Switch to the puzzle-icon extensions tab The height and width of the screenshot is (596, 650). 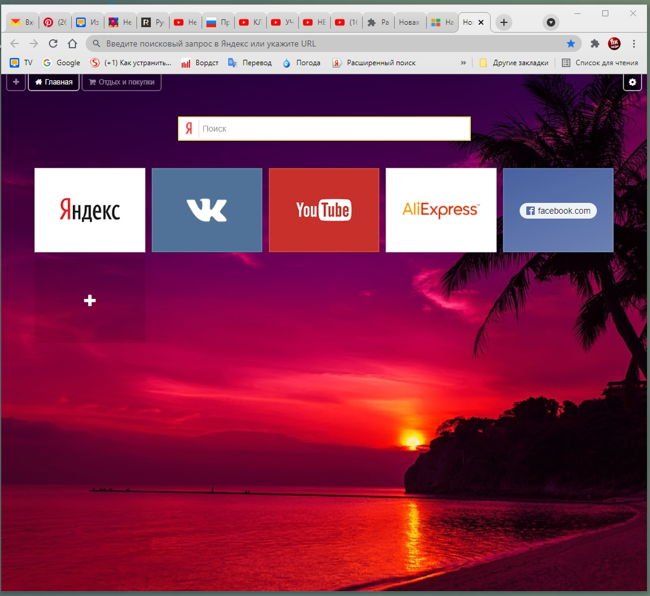click(x=378, y=22)
